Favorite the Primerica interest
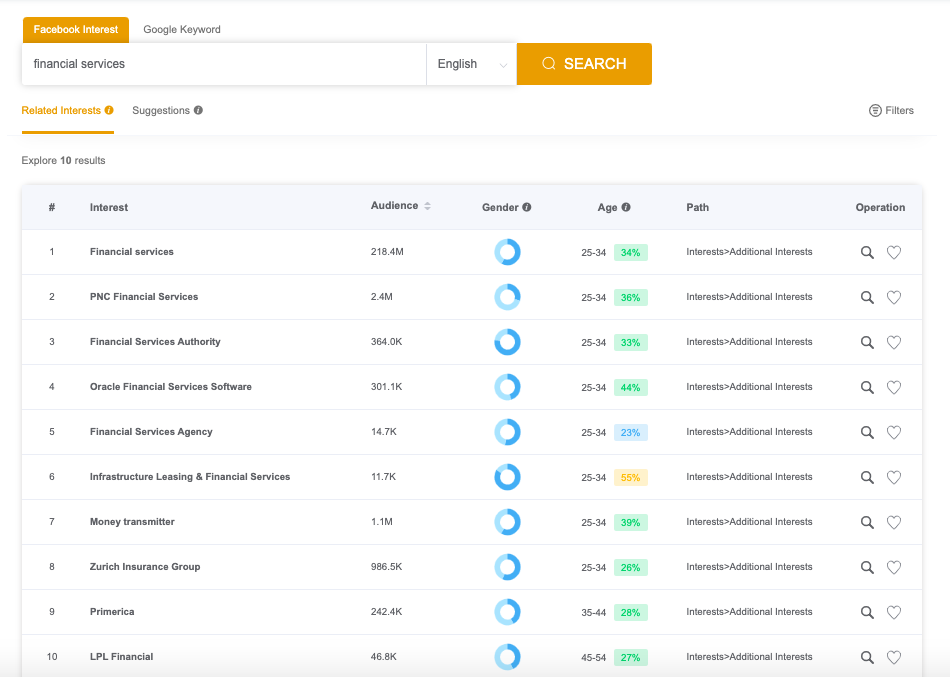Screen dimensions: 950x677 pyautogui.click(x=894, y=612)
